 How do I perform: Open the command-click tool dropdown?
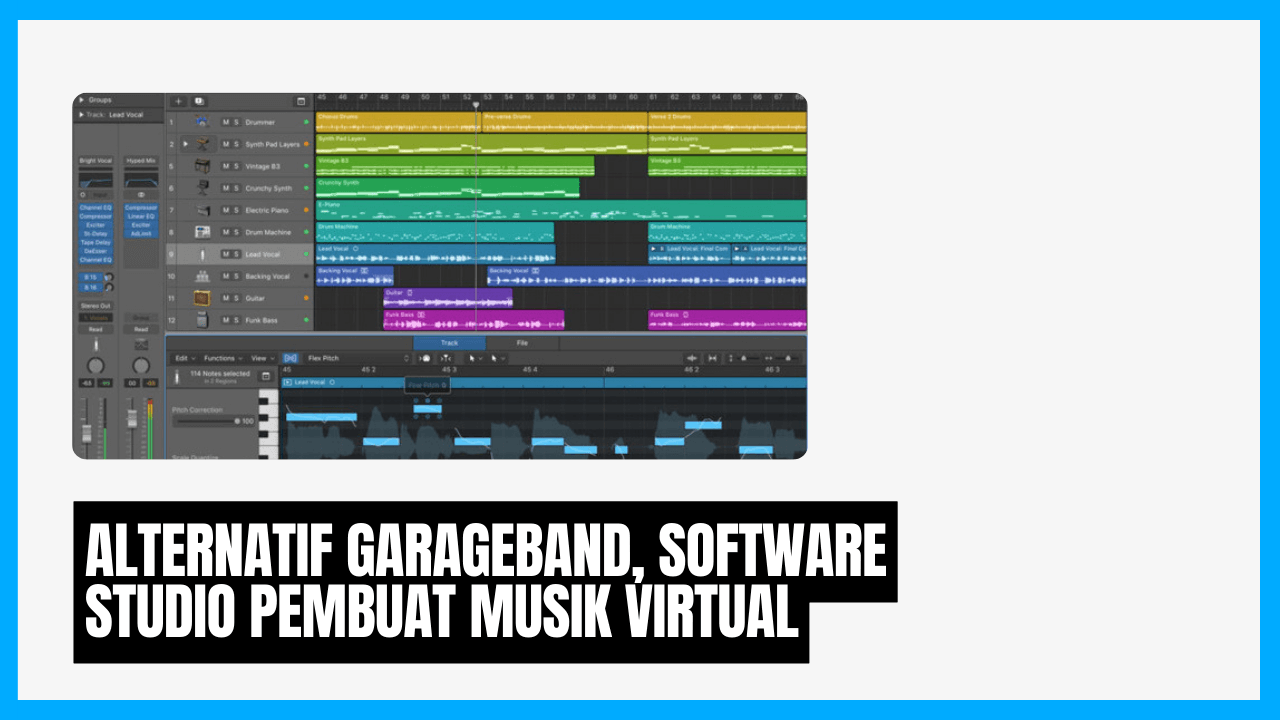pyautogui.click(x=497, y=358)
